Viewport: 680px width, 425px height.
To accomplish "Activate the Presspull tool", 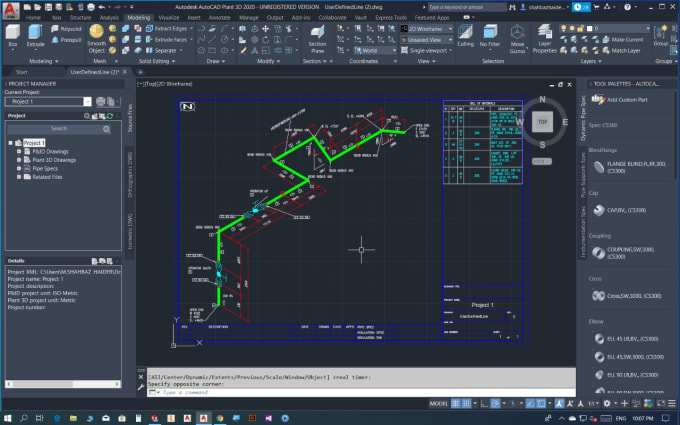I will pyautogui.click(x=66, y=39).
